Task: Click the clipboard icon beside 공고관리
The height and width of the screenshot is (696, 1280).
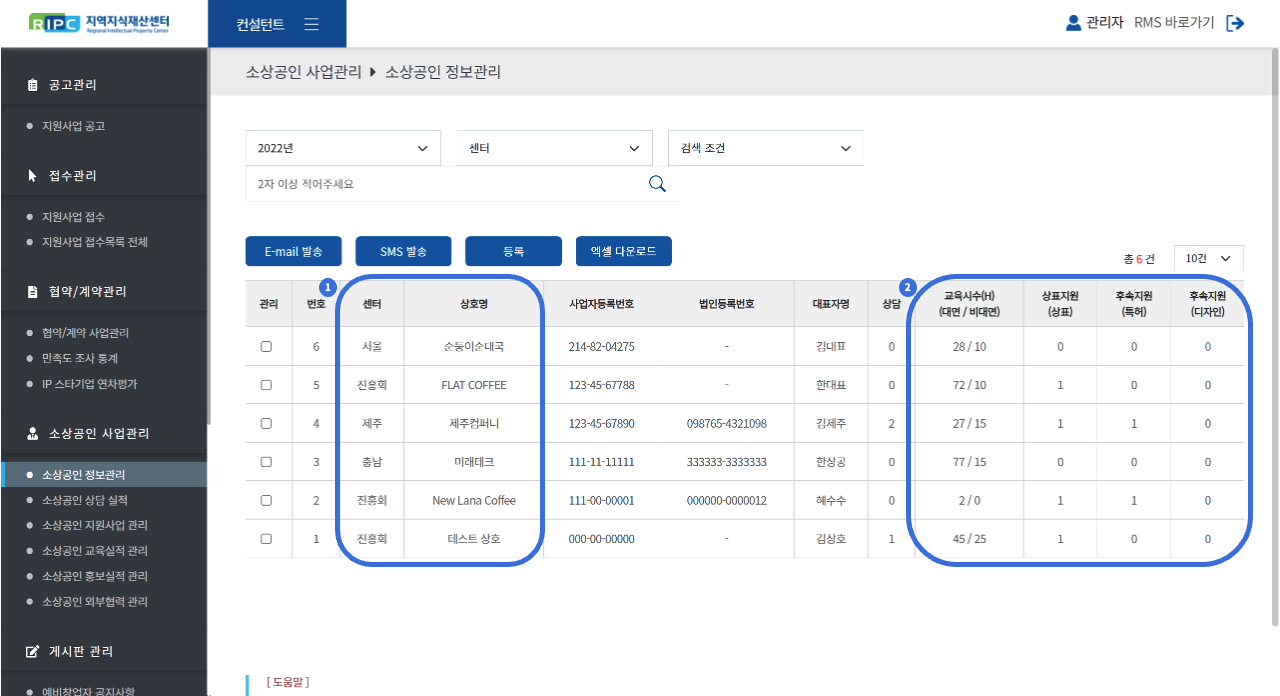Action: coord(32,85)
